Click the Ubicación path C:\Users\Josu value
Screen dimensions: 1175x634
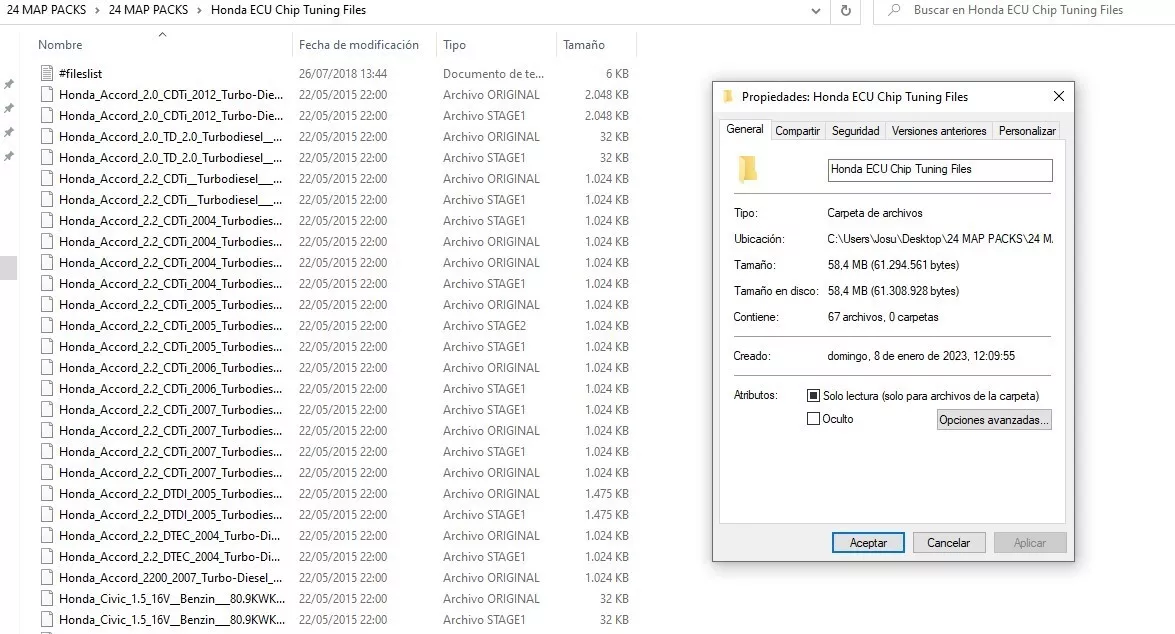(x=940, y=239)
